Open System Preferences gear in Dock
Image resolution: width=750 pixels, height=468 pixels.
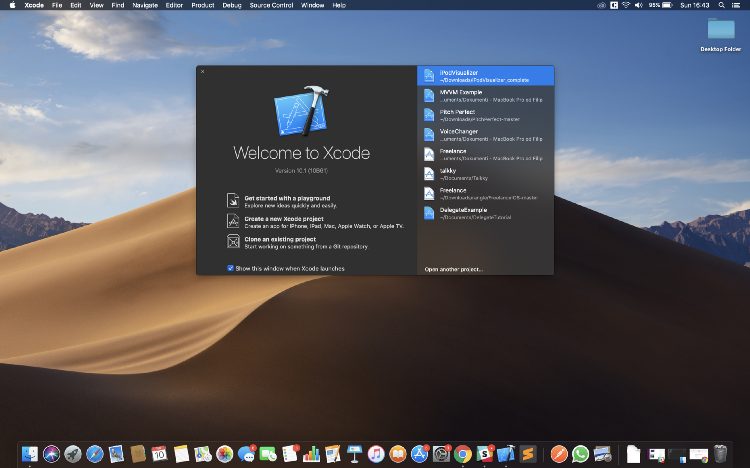441,454
